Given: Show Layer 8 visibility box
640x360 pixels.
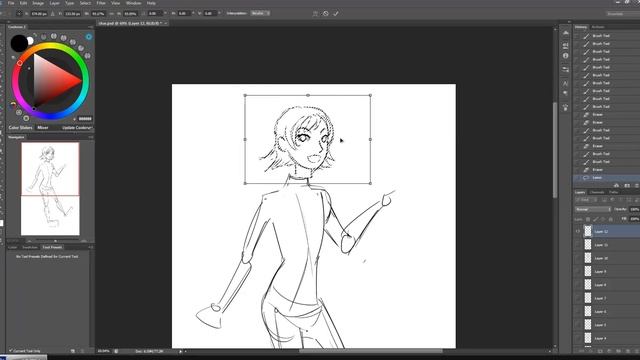Looking at the screenshot, I should pos(578,285).
